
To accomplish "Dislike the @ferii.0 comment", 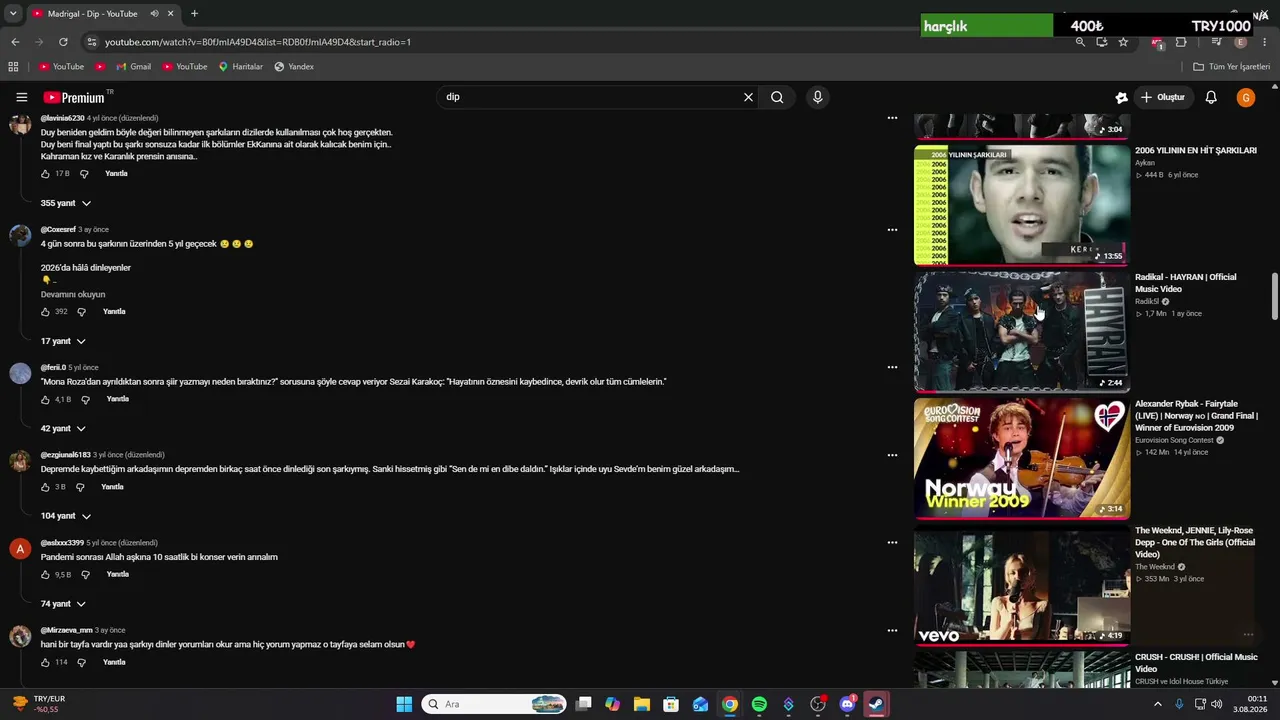I will click(85, 400).
